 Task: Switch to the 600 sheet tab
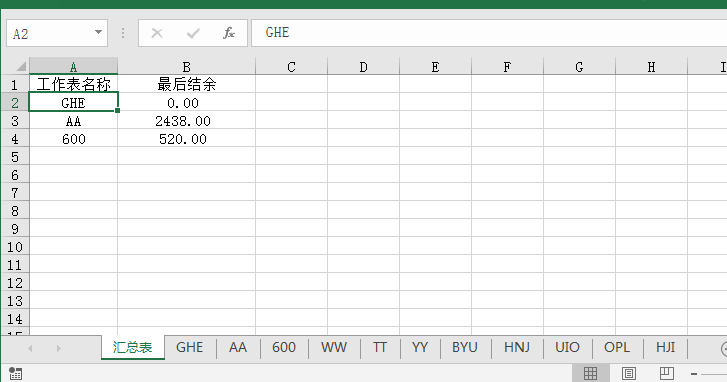pyautogui.click(x=284, y=347)
